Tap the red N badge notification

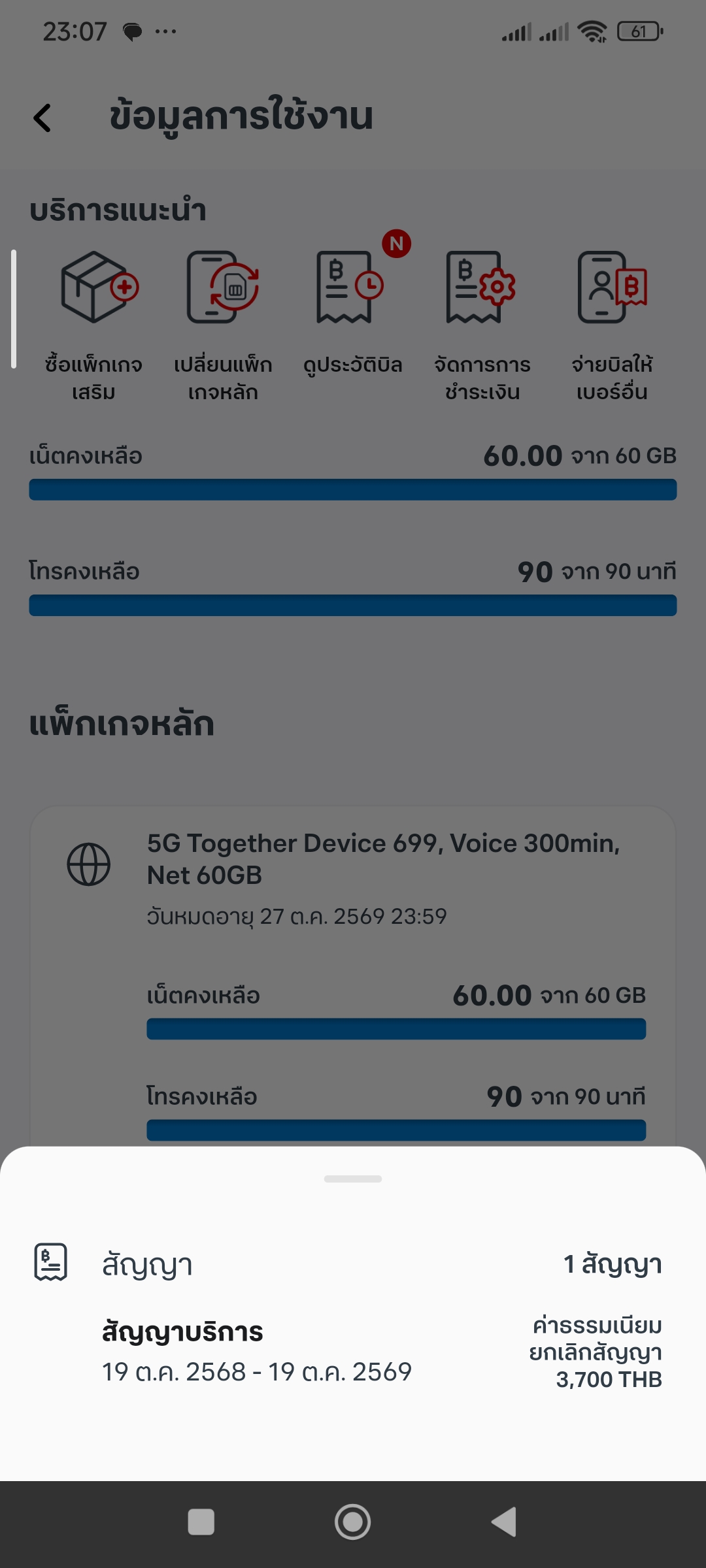point(397,244)
